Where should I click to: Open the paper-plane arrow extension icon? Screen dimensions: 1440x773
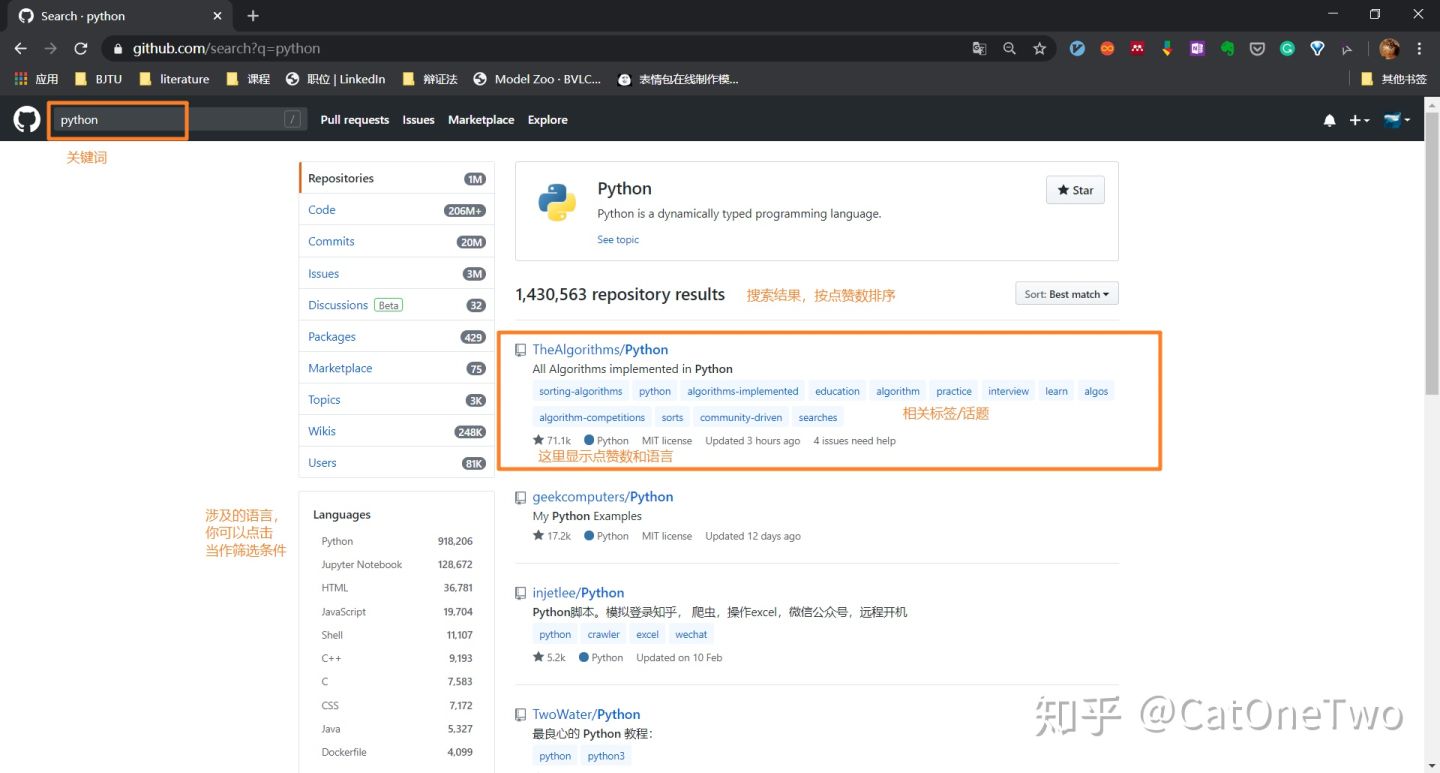[1347, 48]
